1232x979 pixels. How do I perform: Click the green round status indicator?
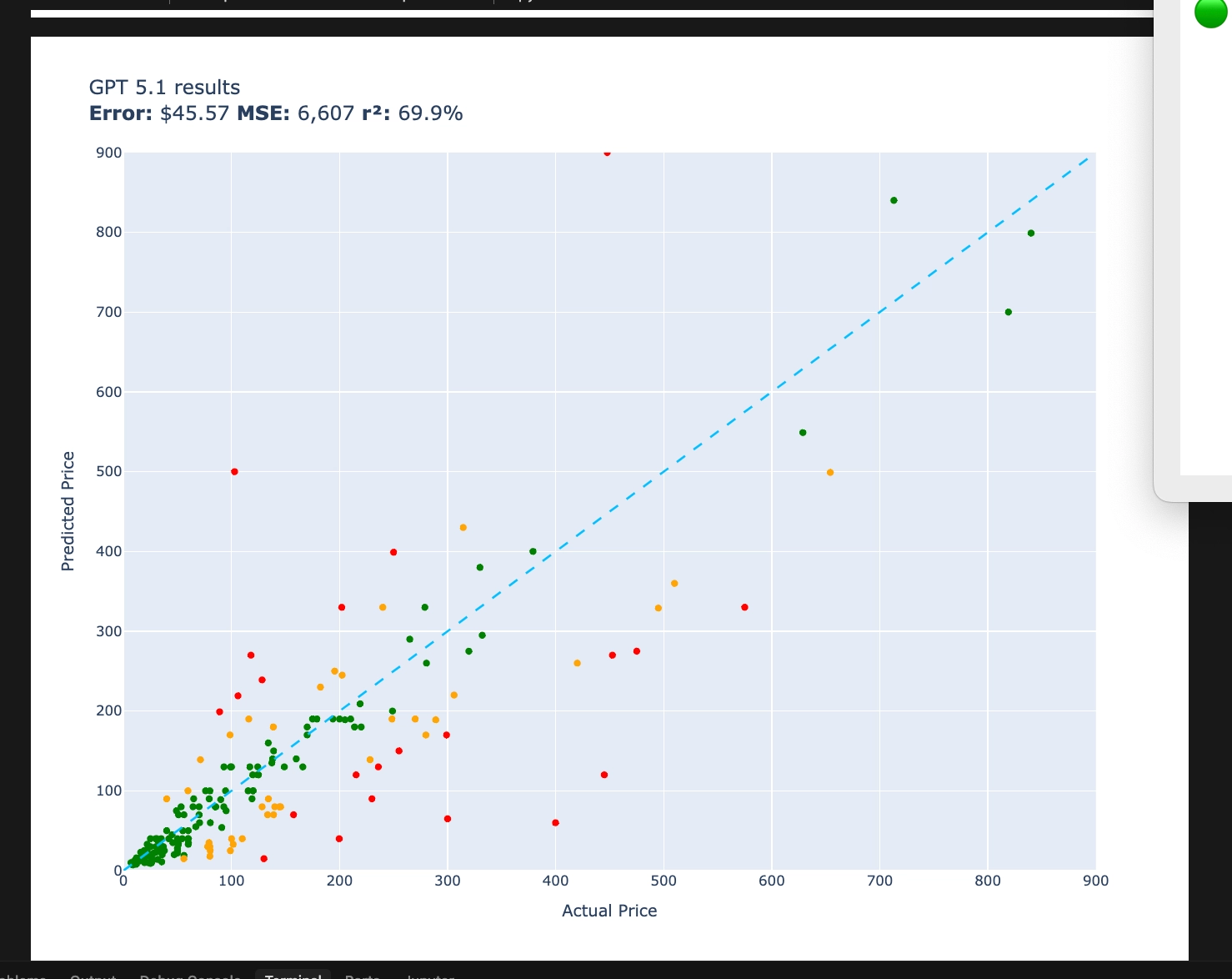[x=1210, y=11]
